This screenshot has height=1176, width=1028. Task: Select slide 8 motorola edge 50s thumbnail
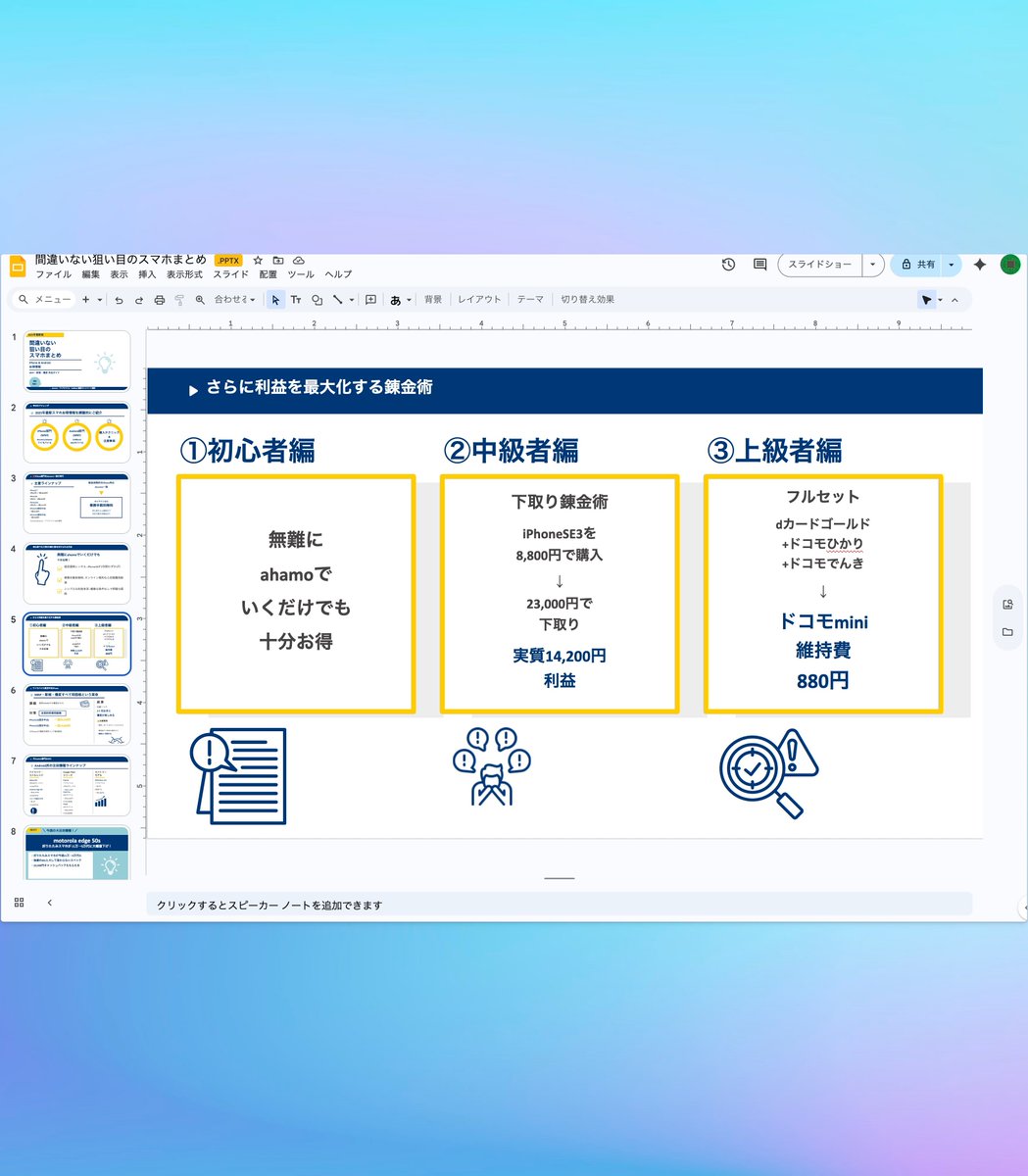77,853
